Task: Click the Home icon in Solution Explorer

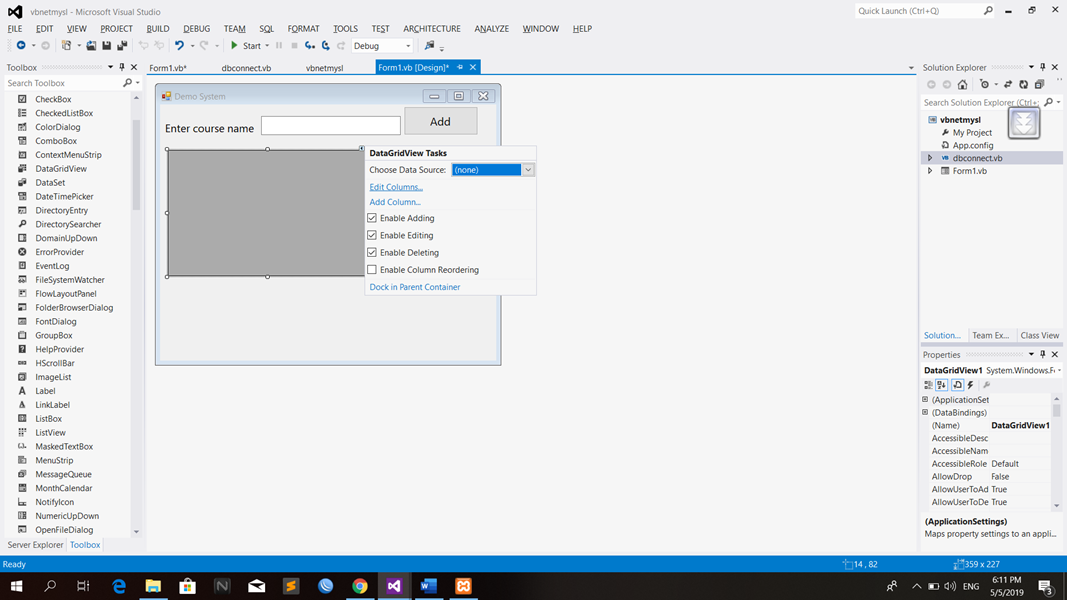Action: (x=962, y=84)
